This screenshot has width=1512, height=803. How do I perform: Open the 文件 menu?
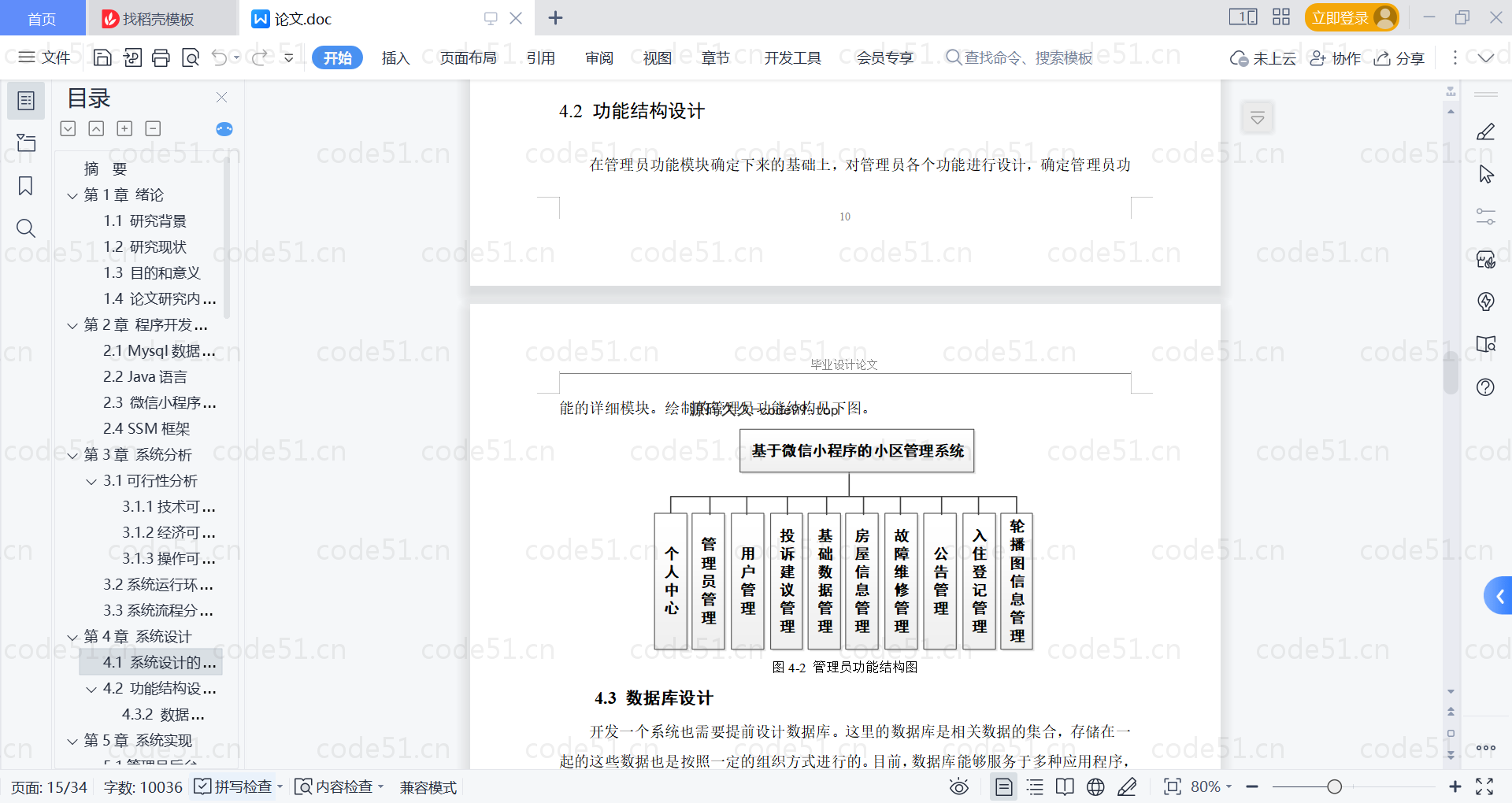click(x=44, y=57)
